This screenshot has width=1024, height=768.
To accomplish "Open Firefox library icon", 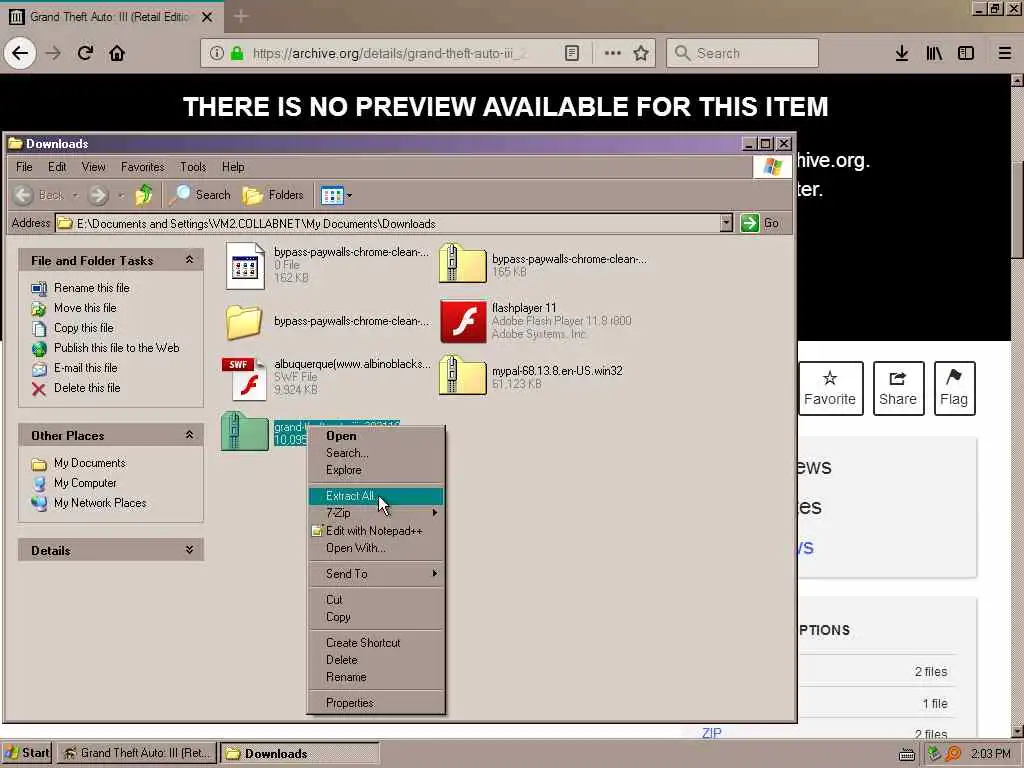I will pos(934,53).
